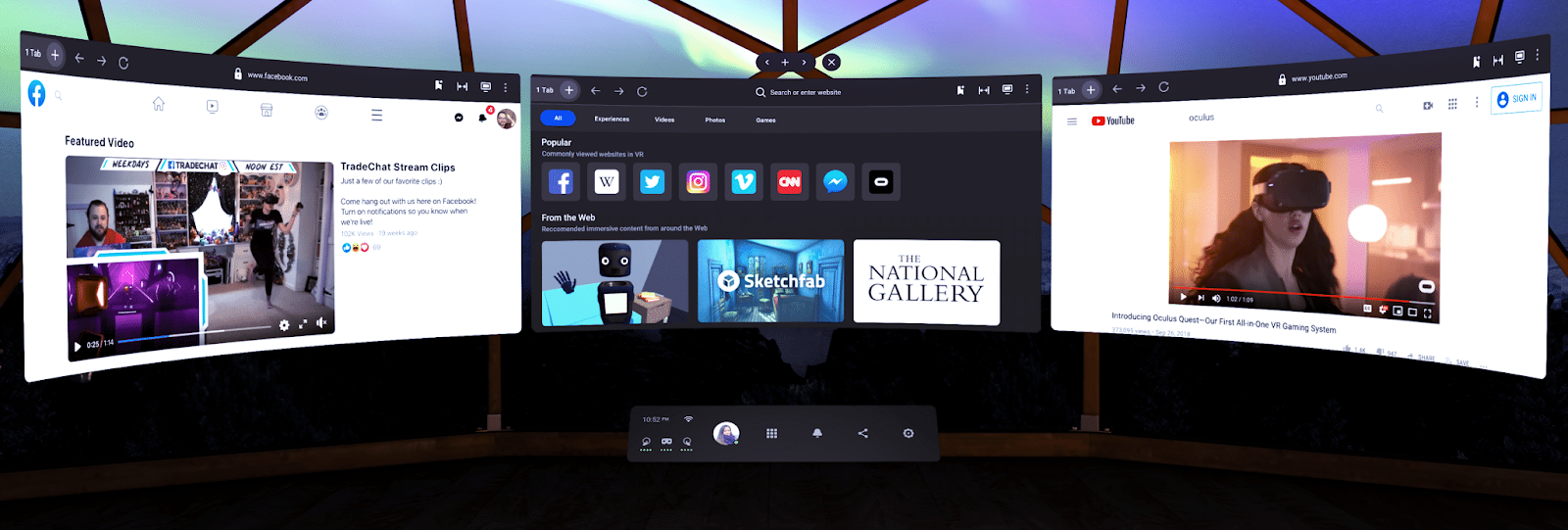Reload the center browser window
Viewport: 1568px width, 530px height.
tap(642, 91)
